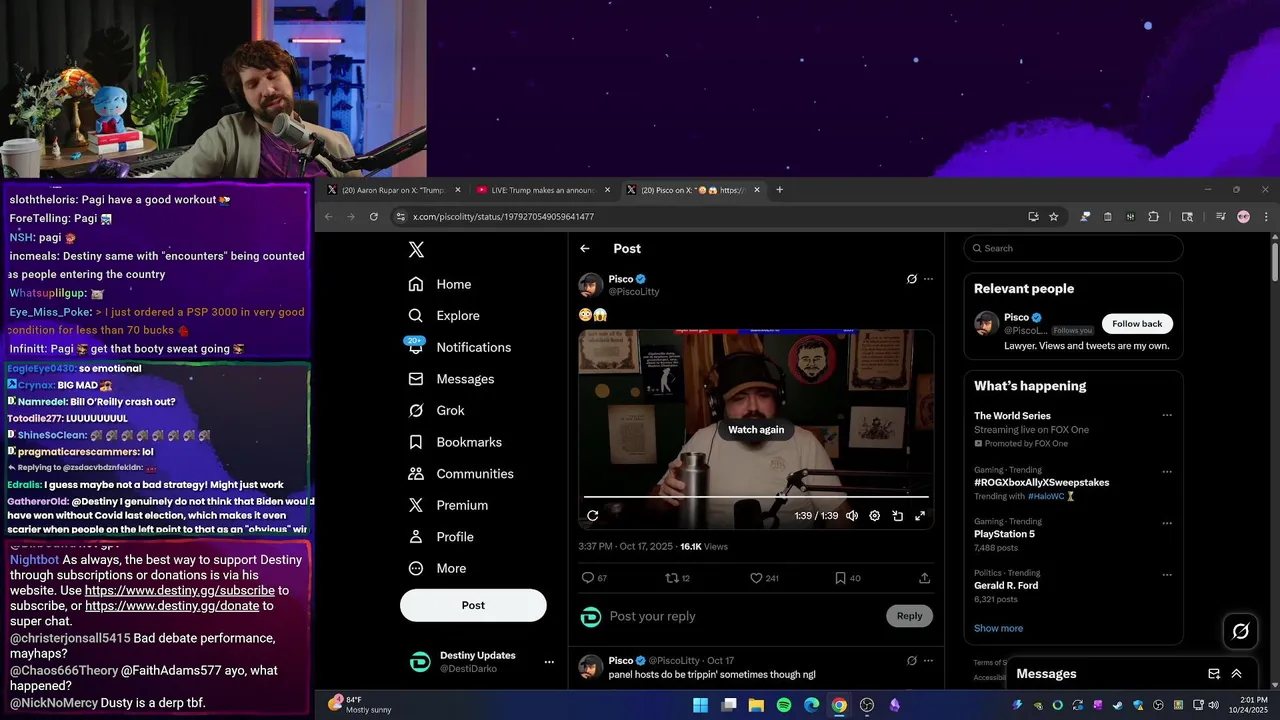Click the Follow back button for Pisco
The image size is (1280, 720).
(1137, 324)
